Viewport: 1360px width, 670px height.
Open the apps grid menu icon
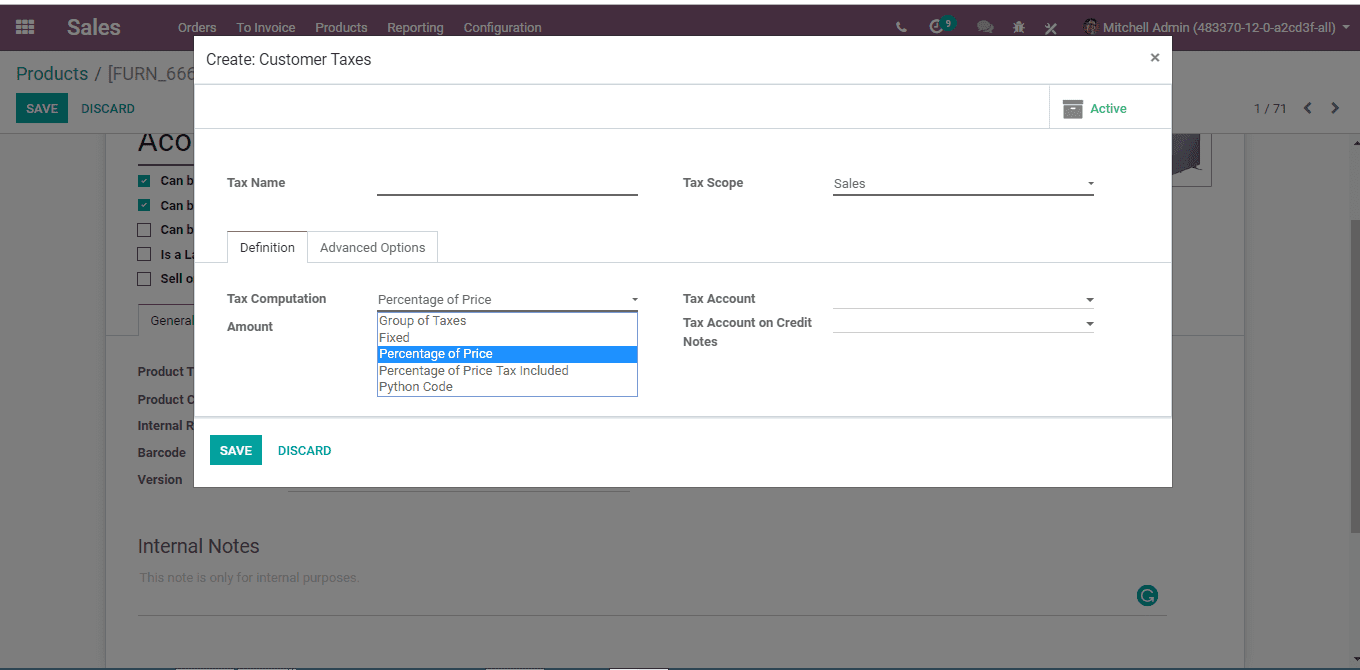point(25,27)
